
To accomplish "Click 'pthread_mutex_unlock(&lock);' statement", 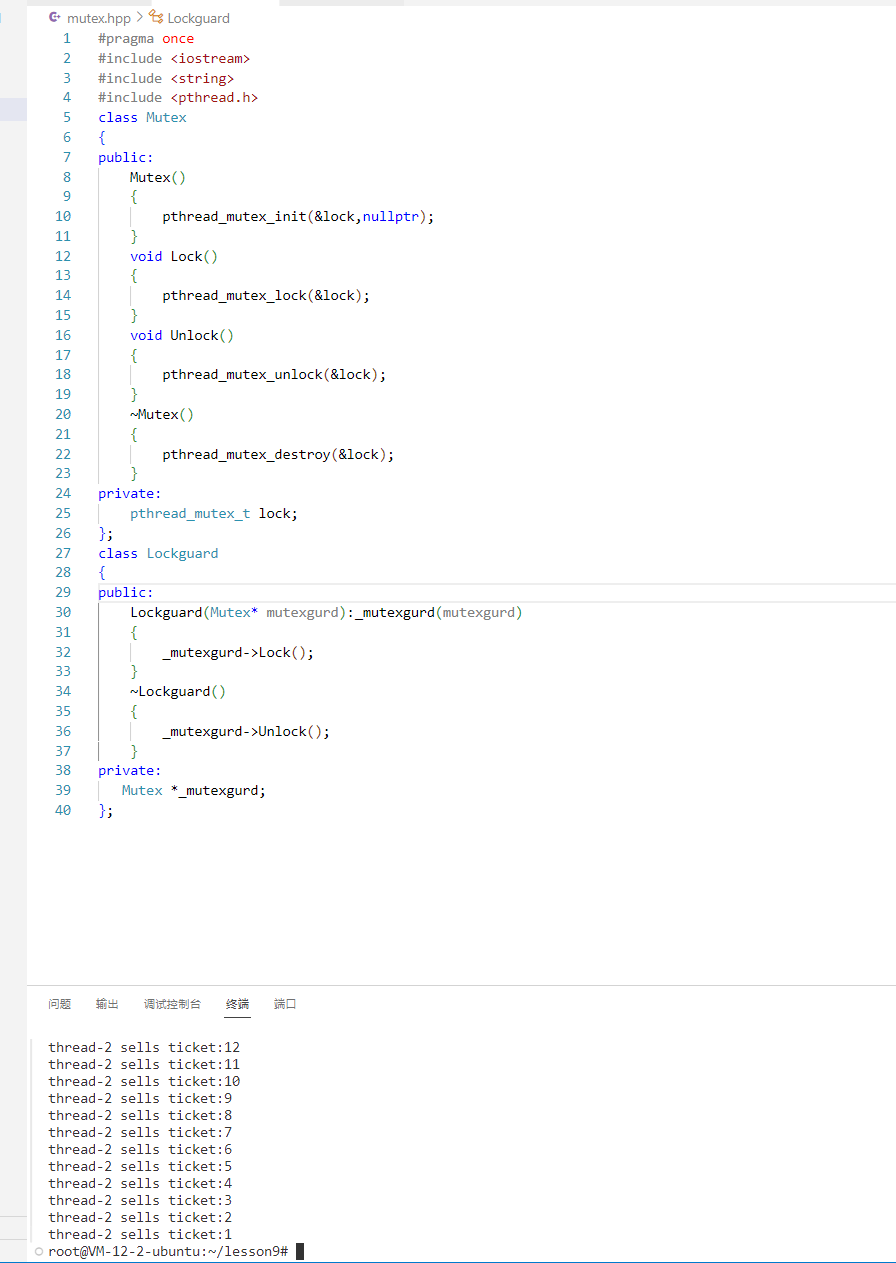I will (274, 374).
